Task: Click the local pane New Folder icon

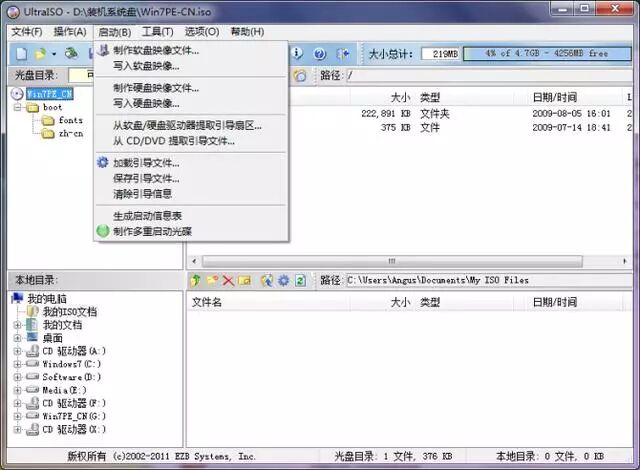Action: pyautogui.click(x=213, y=280)
